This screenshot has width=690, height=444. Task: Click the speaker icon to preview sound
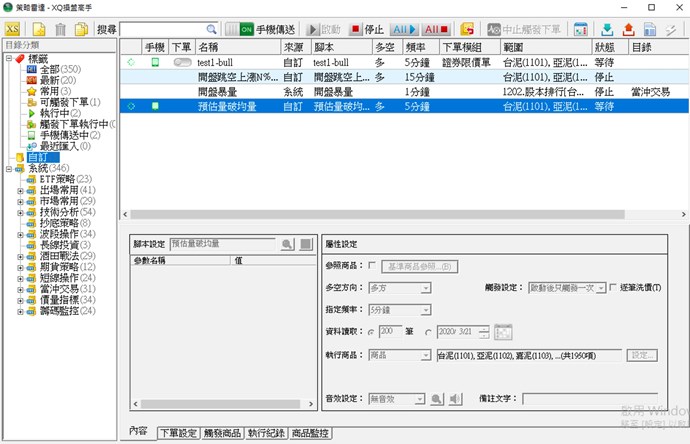pos(455,399)
